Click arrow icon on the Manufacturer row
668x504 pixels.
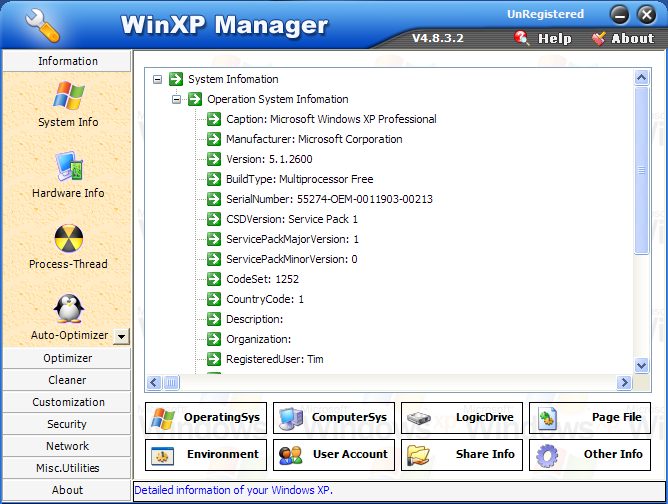(x=214, y=139)
